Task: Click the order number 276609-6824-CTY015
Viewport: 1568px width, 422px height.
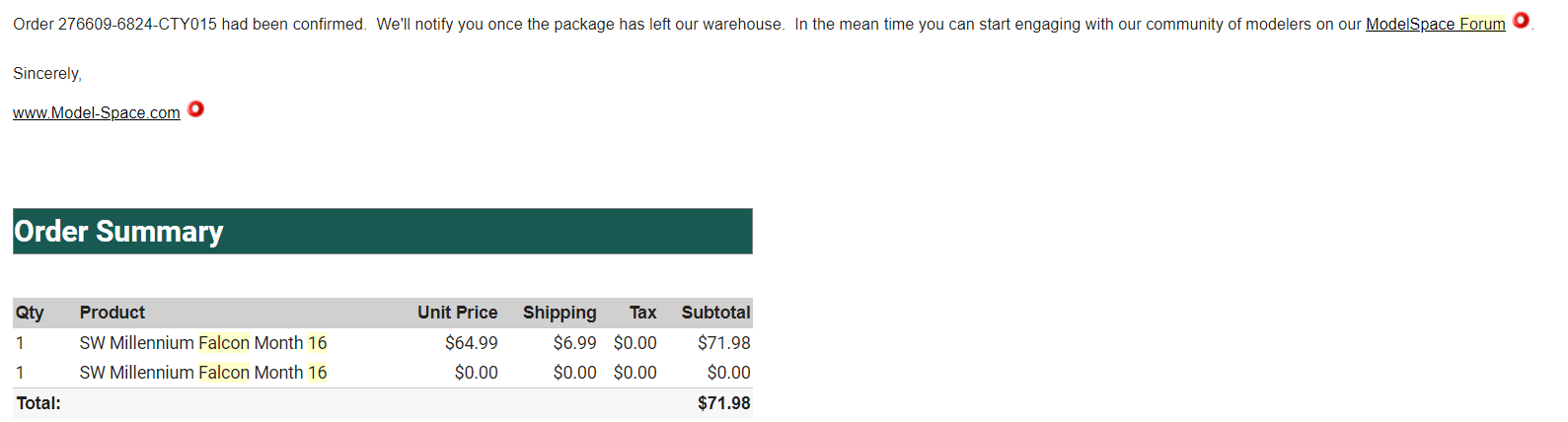Action: (137, 25)
